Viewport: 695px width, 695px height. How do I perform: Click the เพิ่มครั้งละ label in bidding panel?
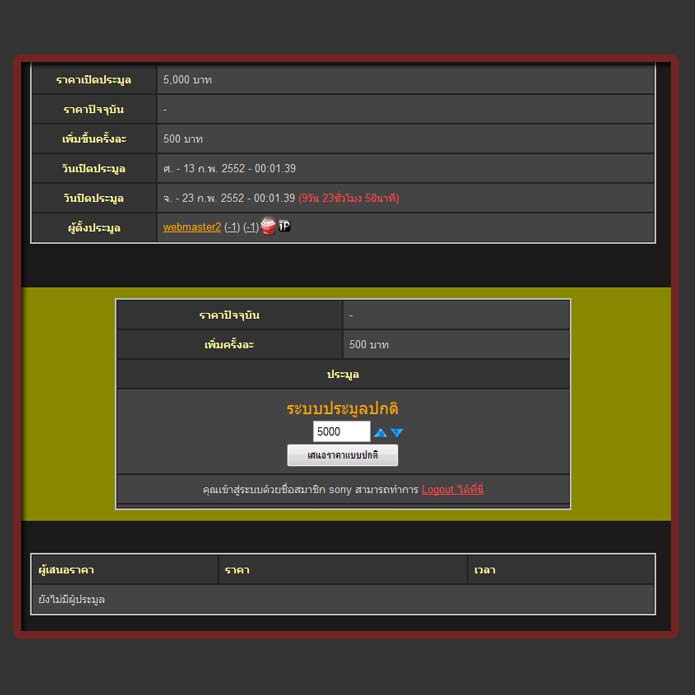[229, 344]
